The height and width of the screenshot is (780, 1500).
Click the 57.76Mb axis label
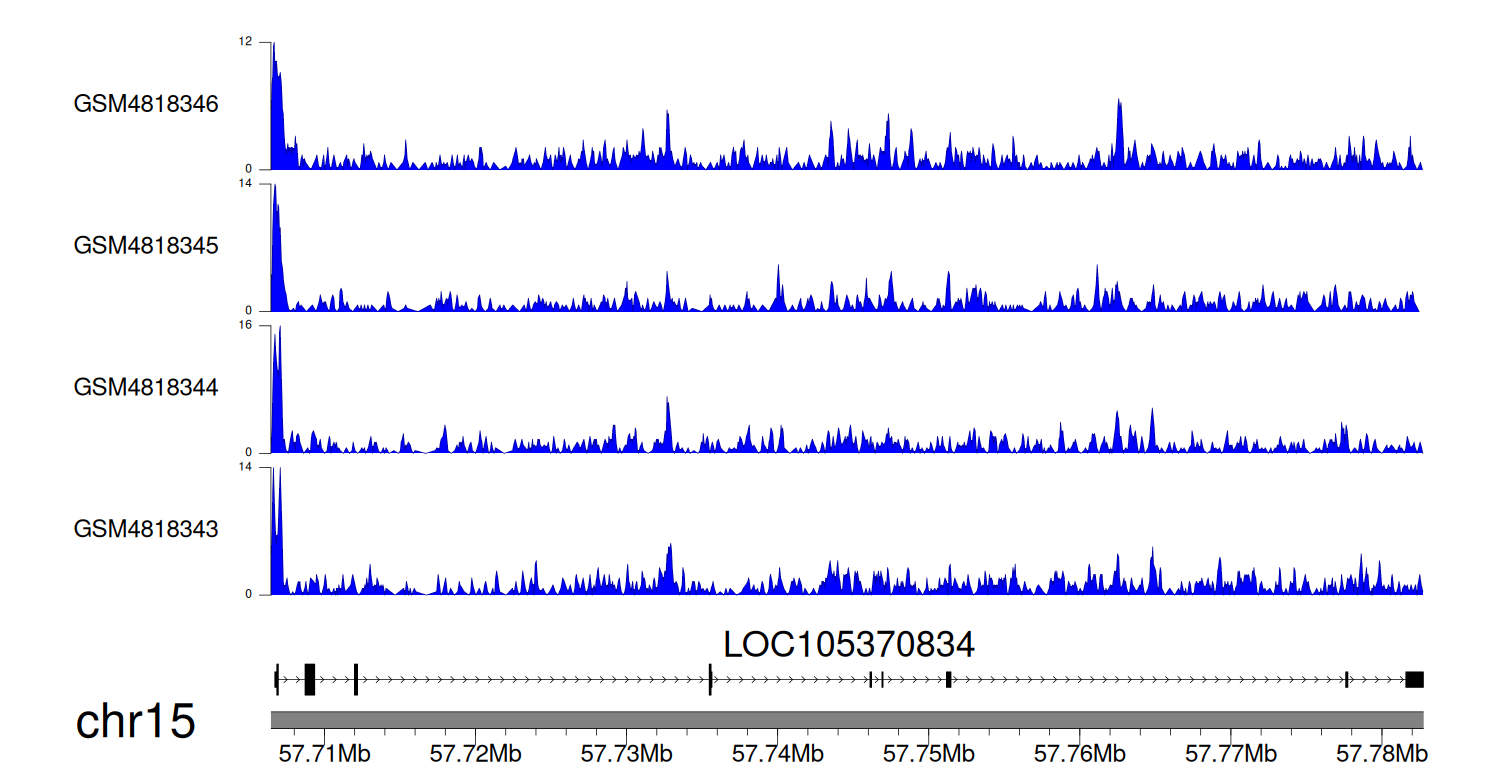(x=1079, y=753)
